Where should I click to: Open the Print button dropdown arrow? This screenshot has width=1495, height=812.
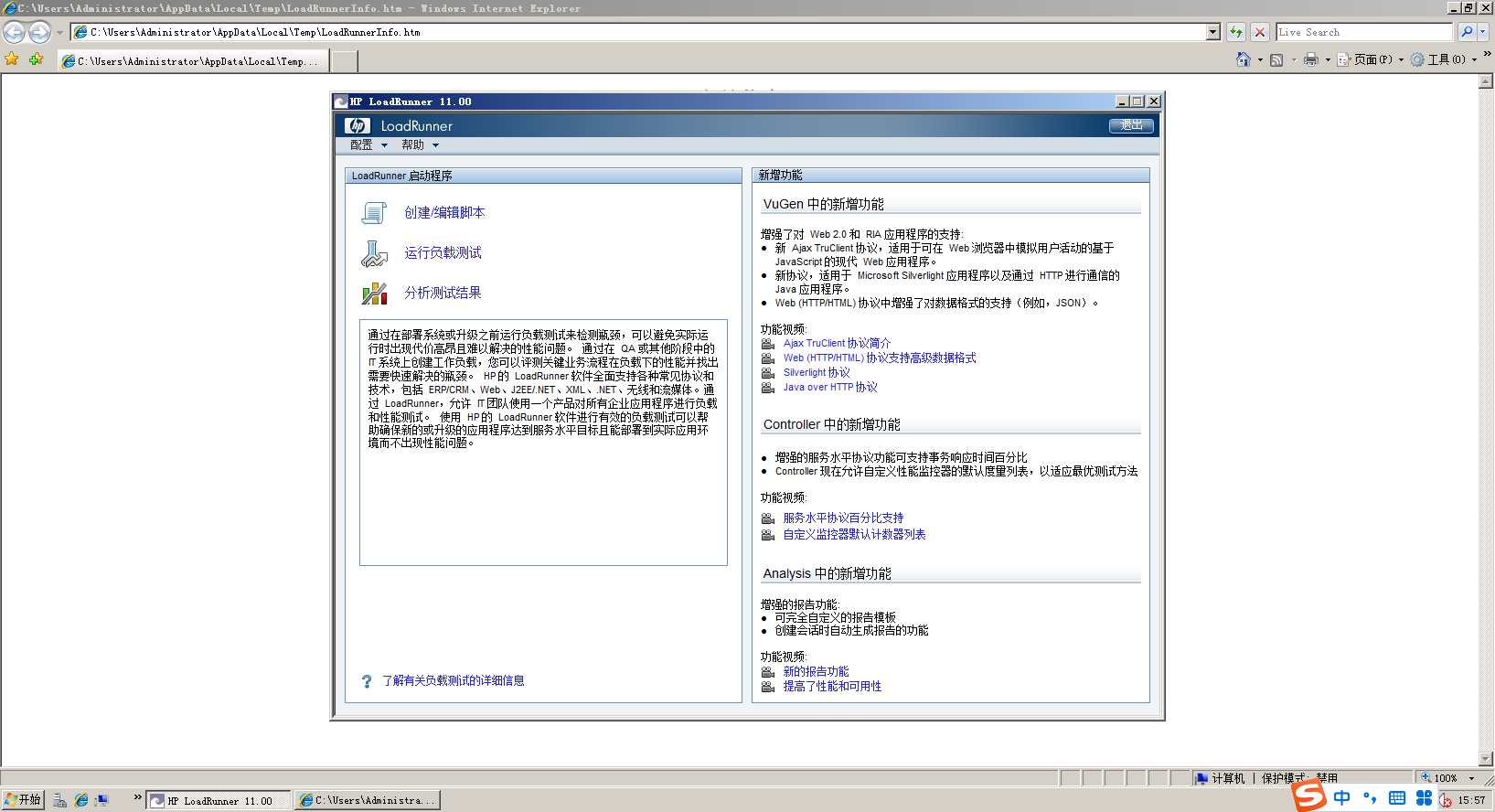[x=1328, y=59]
